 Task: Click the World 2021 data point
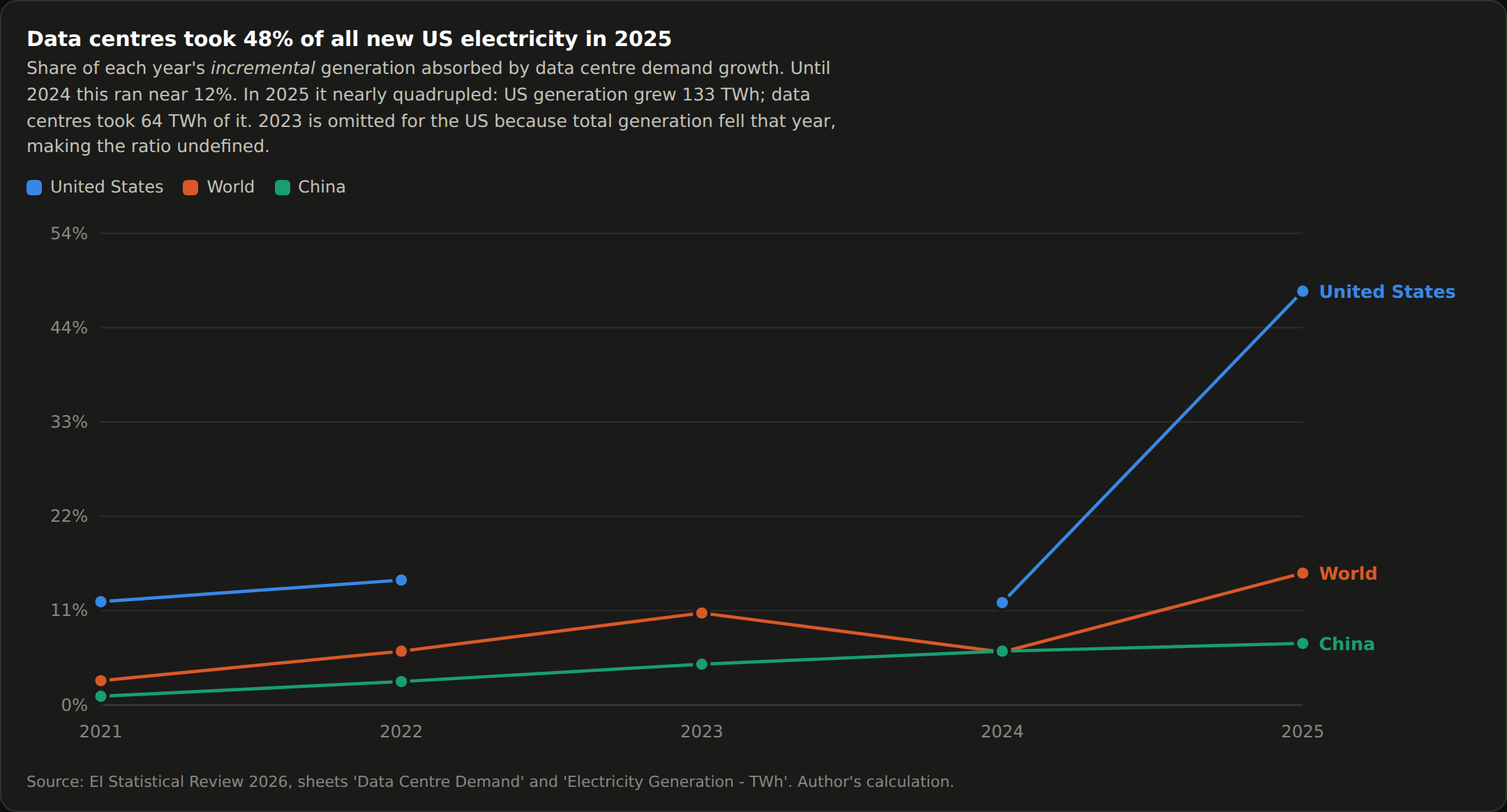[x=101, y=681]
